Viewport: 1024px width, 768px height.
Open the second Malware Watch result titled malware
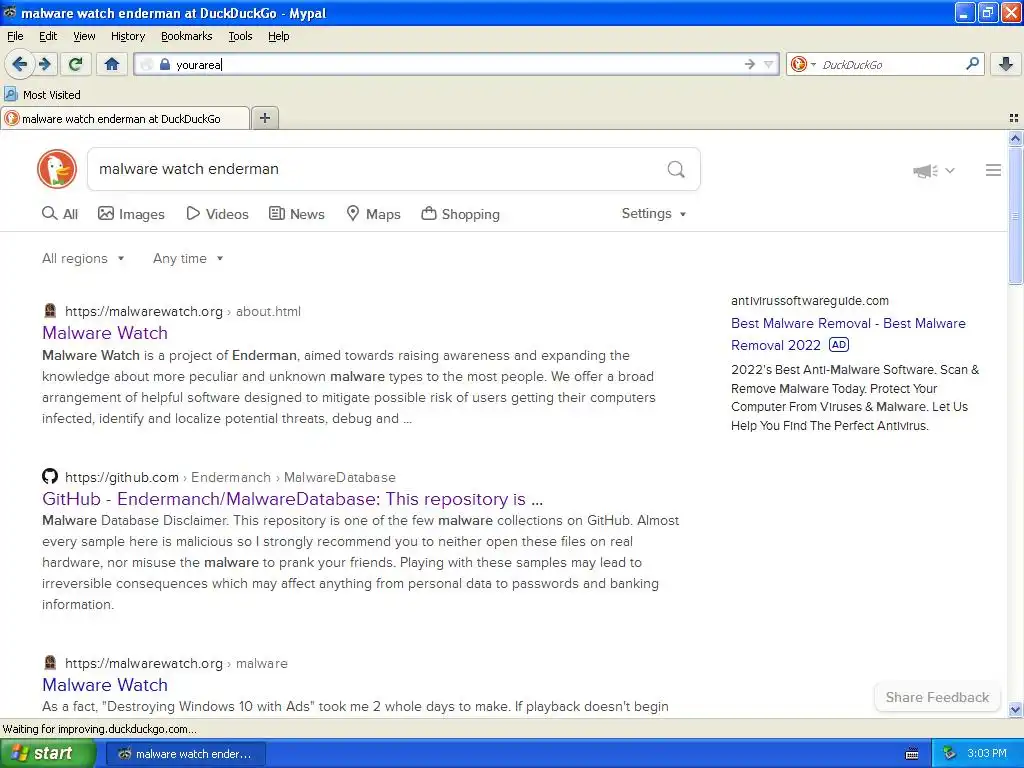click(x=105, y=685)
